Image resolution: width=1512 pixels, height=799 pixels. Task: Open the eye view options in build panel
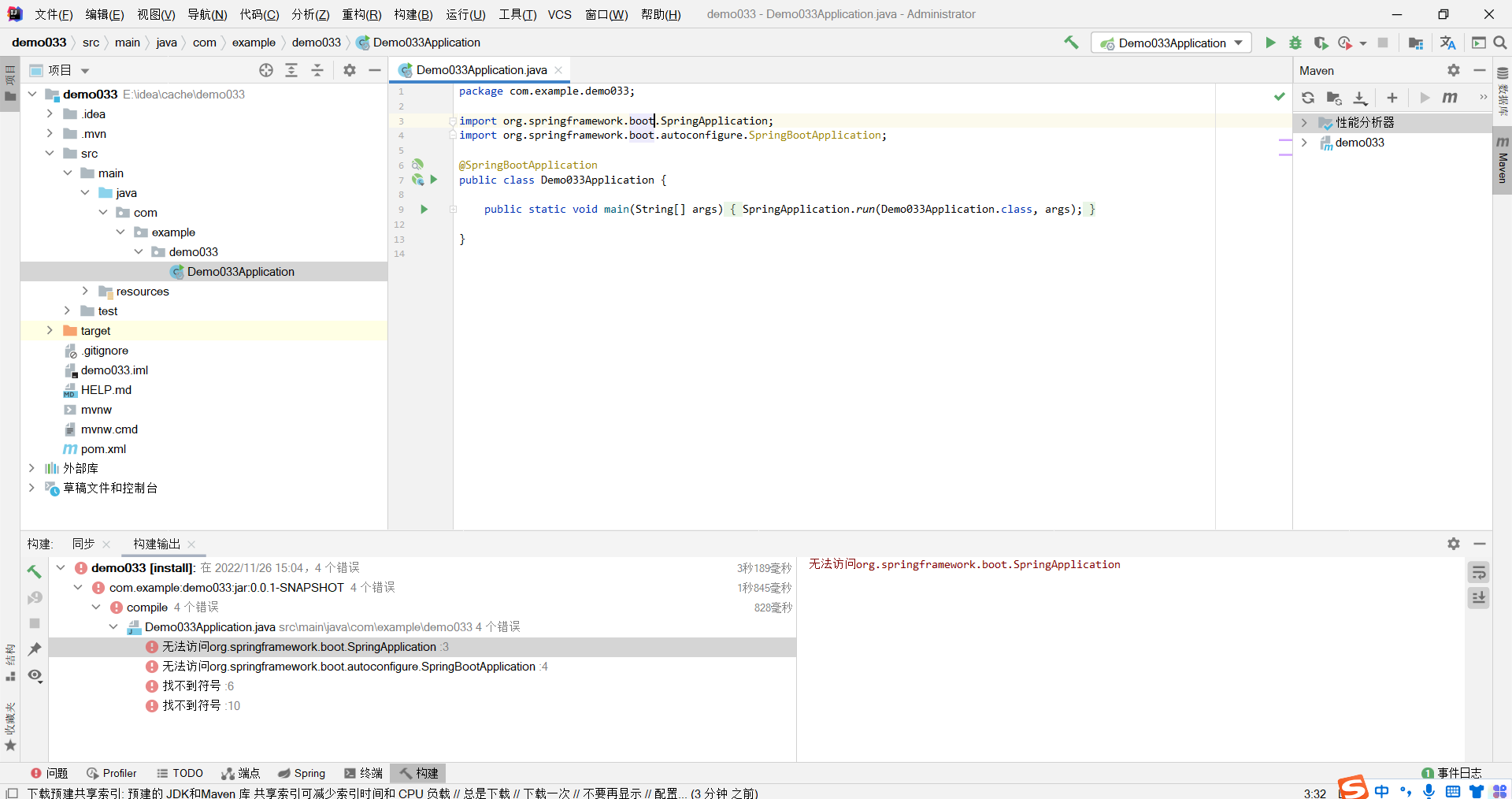tap(35, 675)
